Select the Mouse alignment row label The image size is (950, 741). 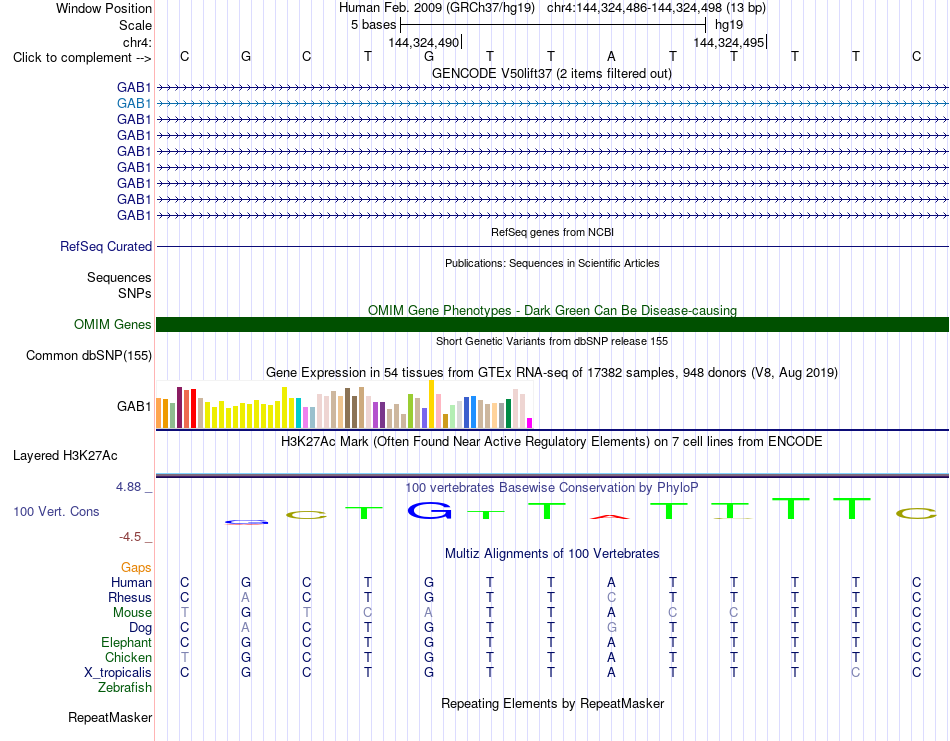tap(132, 613)
